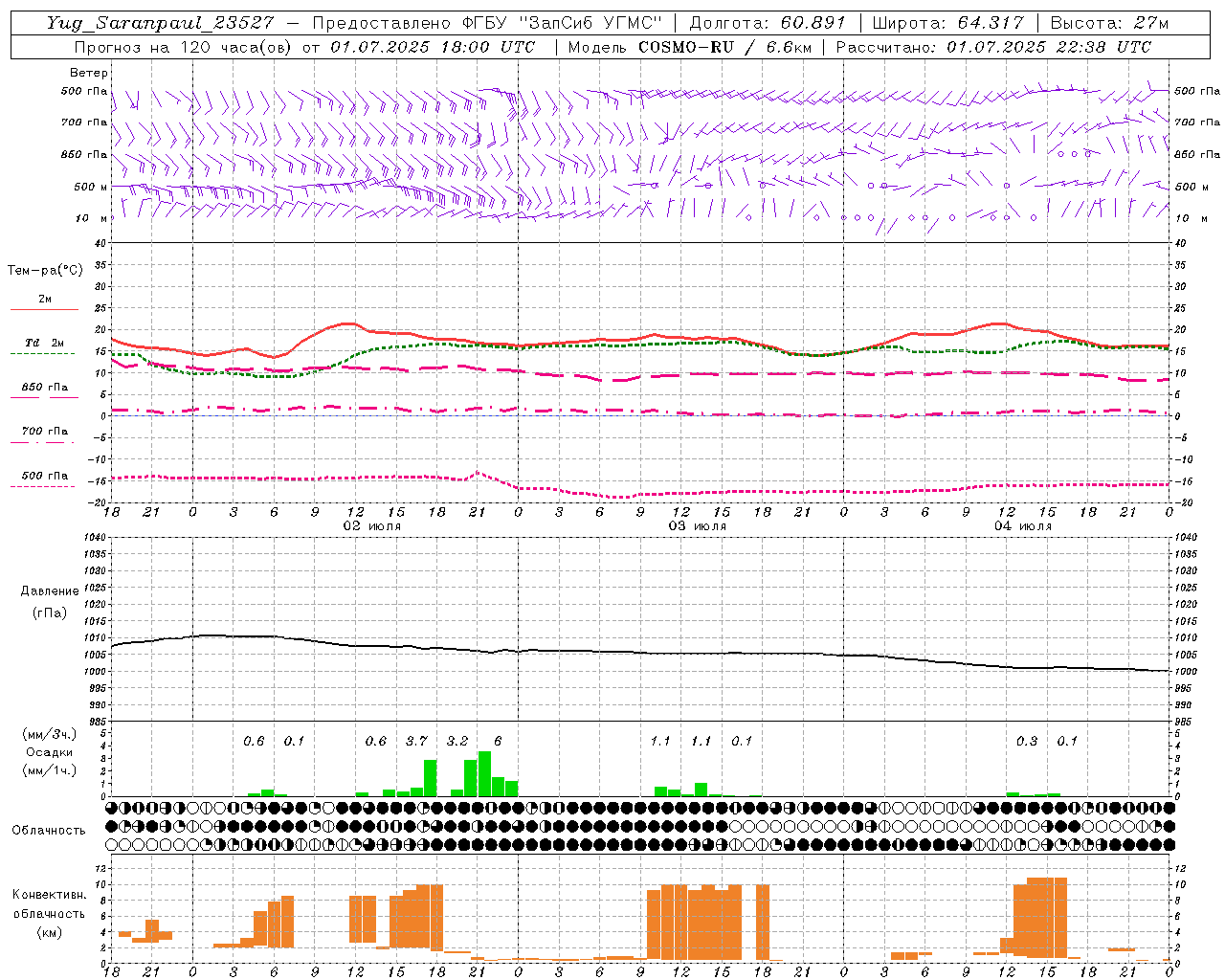
Task: Click the Td 2м dew point legend label
Action: pyautogui.click(x=44, y=343)
